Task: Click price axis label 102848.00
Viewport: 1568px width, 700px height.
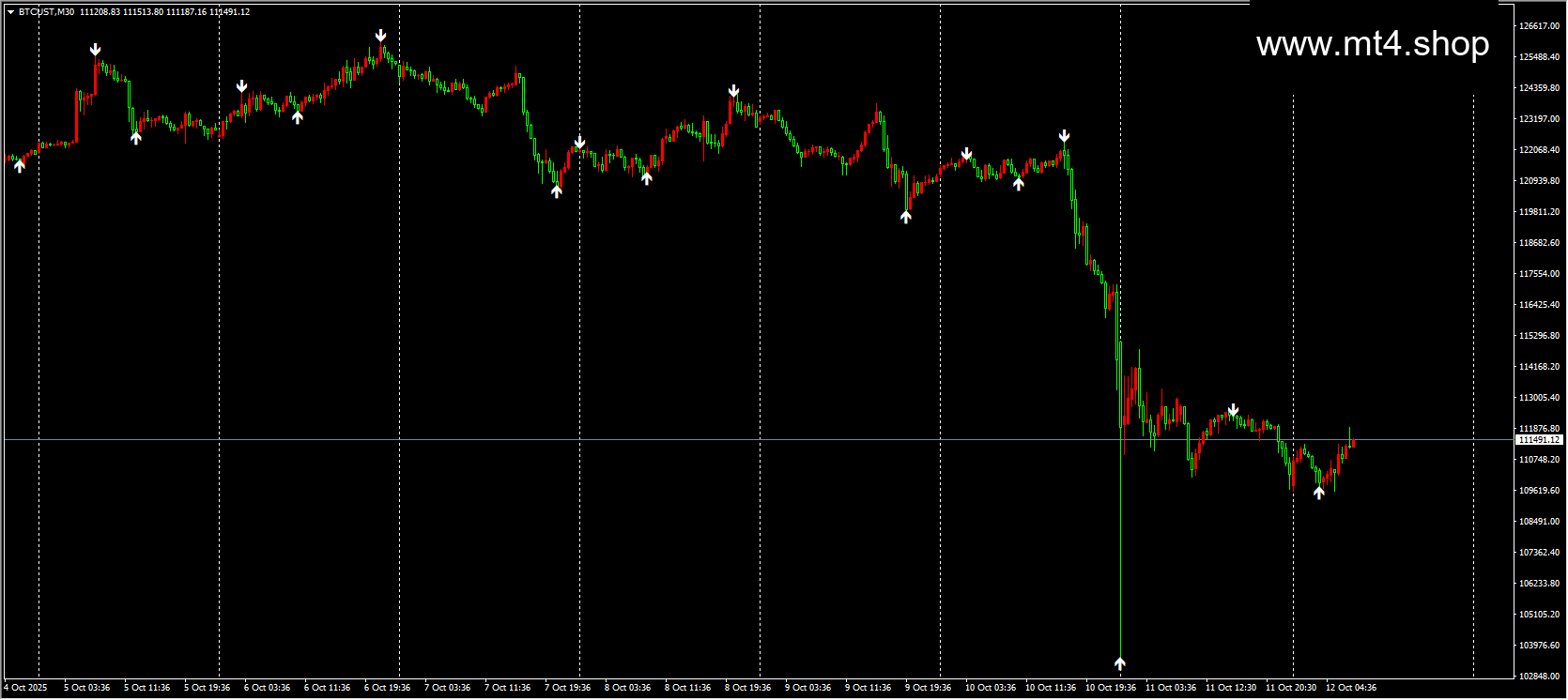Action: click(1540, 677)
